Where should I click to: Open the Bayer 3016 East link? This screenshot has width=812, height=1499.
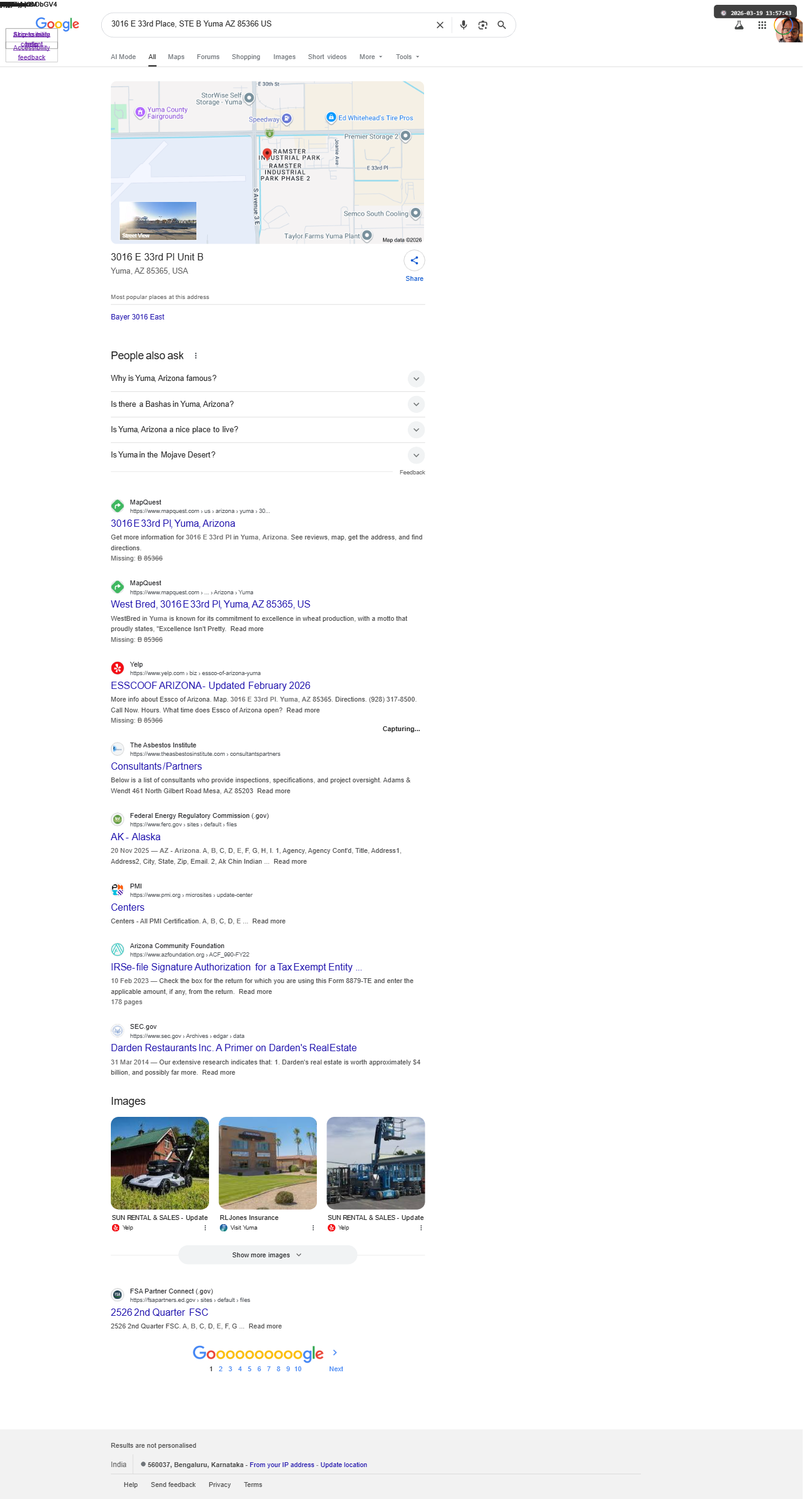(137, 317)
